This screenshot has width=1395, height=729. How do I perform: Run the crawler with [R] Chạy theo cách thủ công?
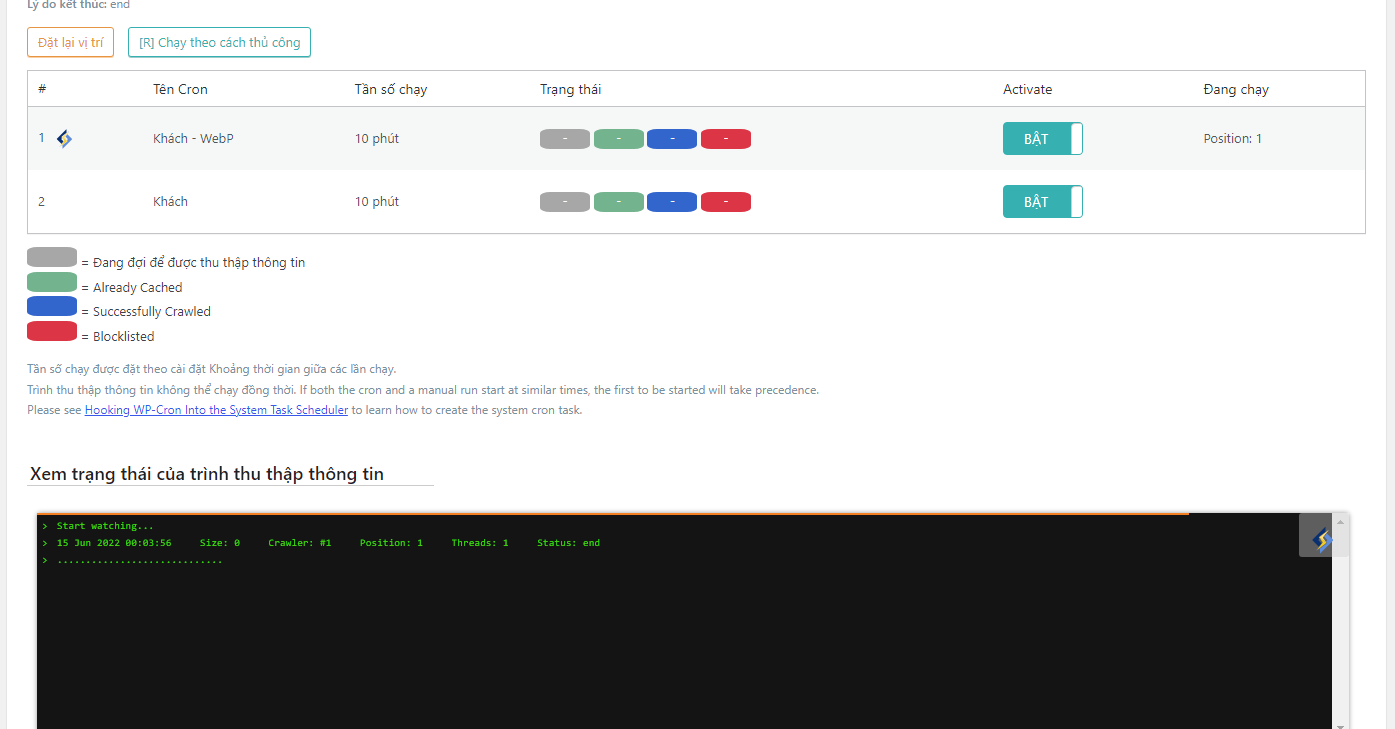tap(219, 42)
